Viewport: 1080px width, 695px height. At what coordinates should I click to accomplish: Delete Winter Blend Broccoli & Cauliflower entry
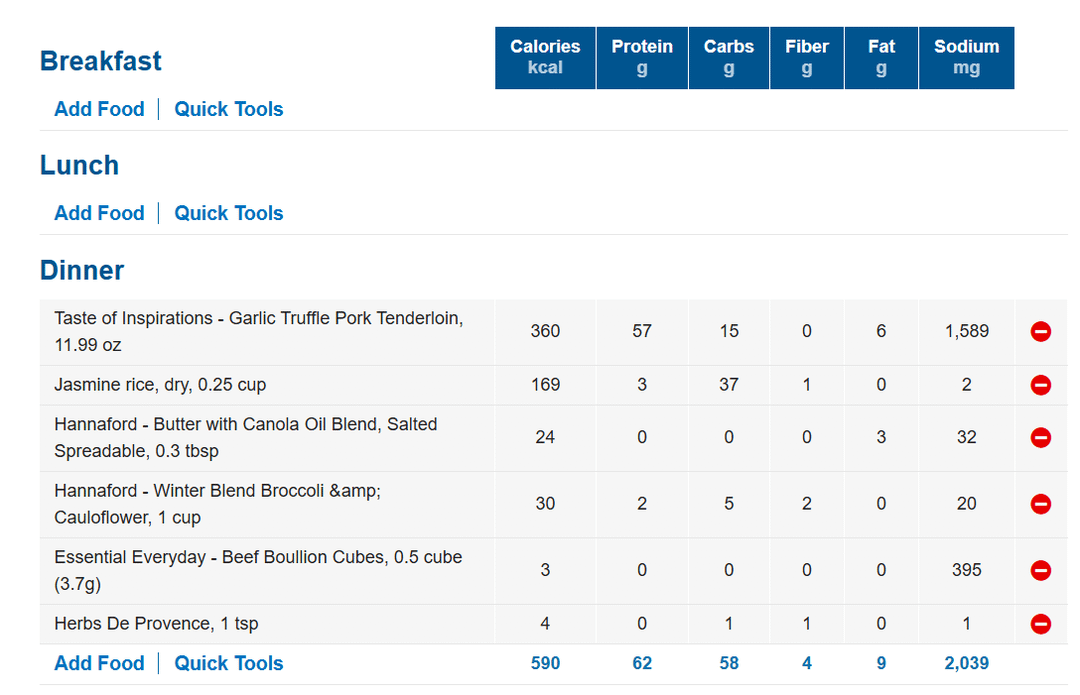tap(1040, 504)
